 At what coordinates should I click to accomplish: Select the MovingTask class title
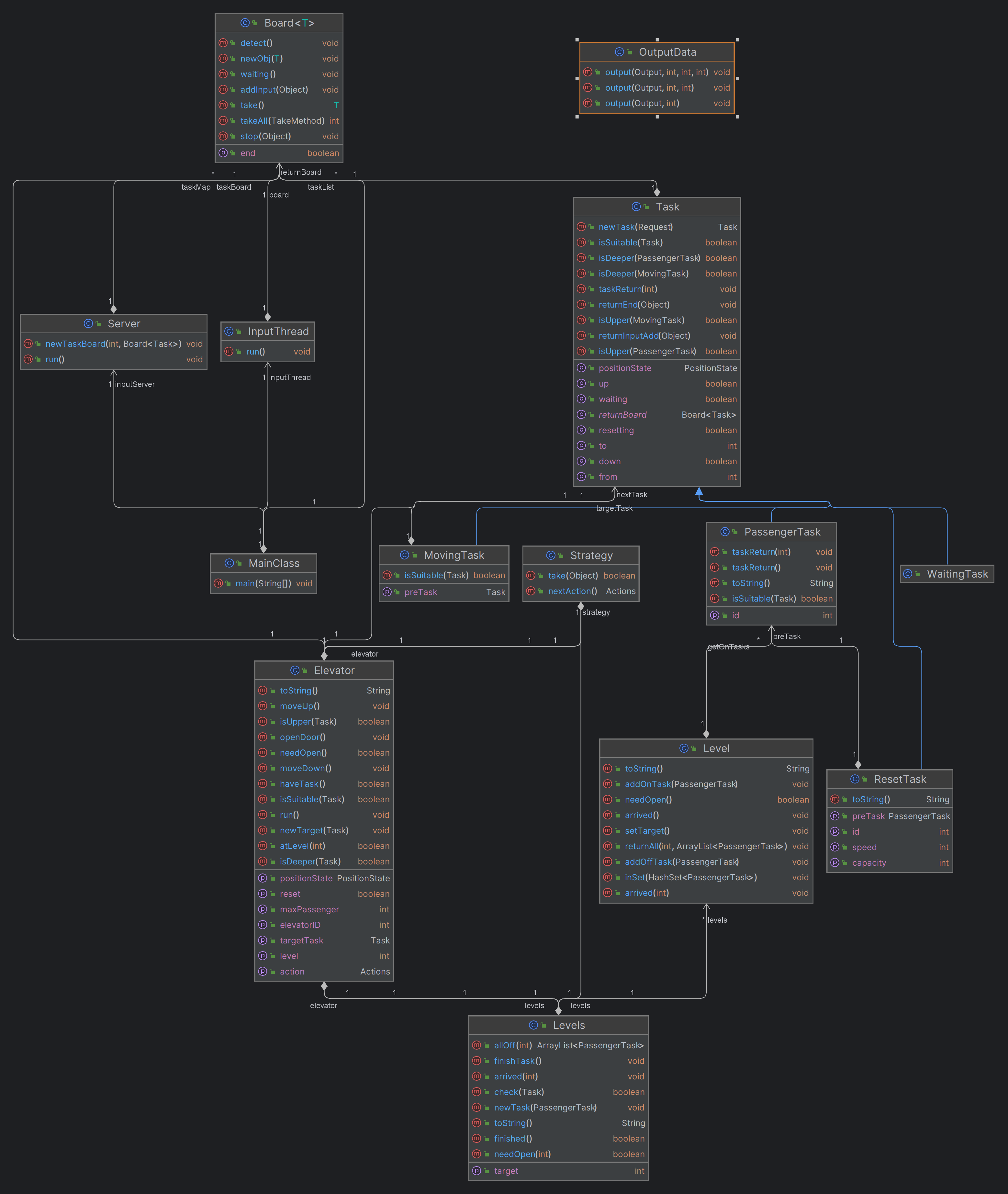point(454,555)
